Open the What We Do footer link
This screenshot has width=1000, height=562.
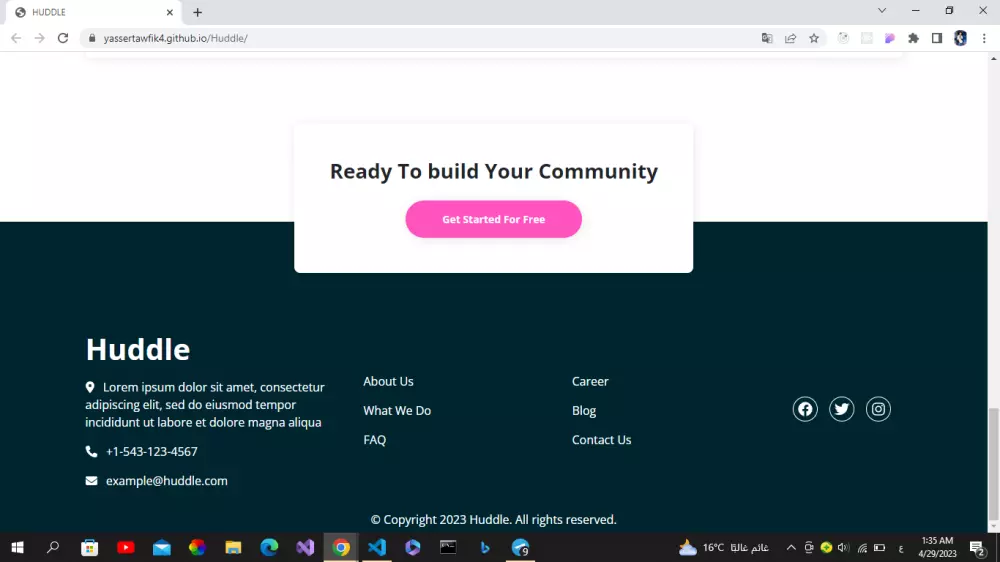pyautogui.click(x=397, y=411)
